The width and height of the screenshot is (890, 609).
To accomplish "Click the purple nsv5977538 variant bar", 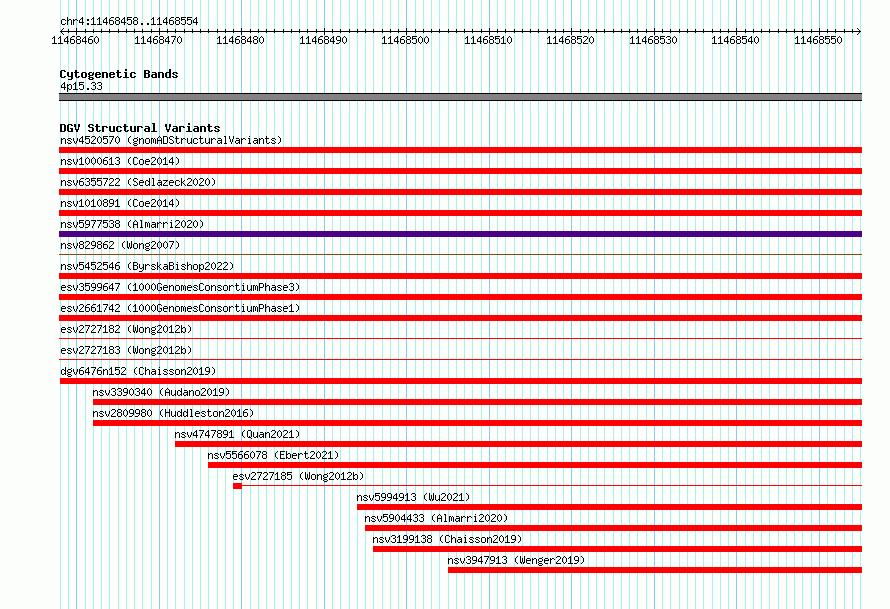I will click(460, 234).
